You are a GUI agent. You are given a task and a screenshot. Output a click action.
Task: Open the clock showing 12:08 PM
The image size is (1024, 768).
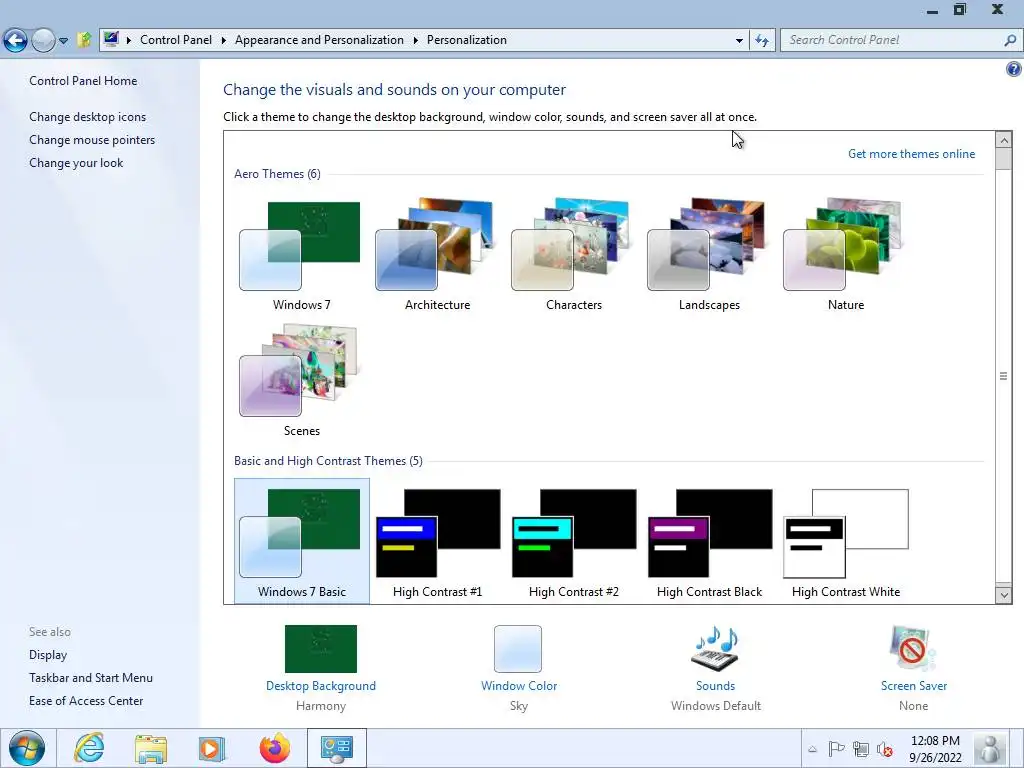(935, 748)
